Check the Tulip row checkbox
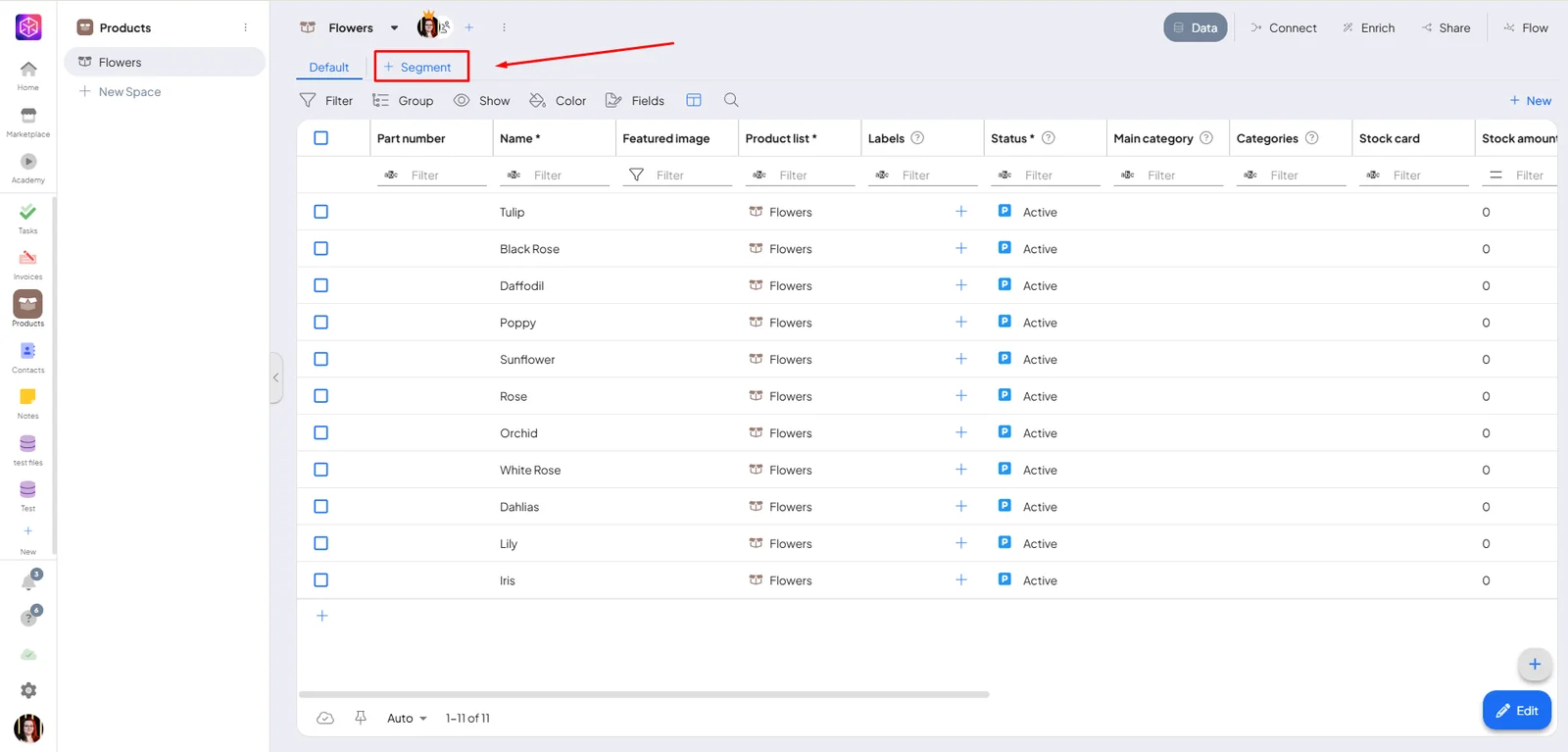 pyautogui.click(x=320, y=212)
